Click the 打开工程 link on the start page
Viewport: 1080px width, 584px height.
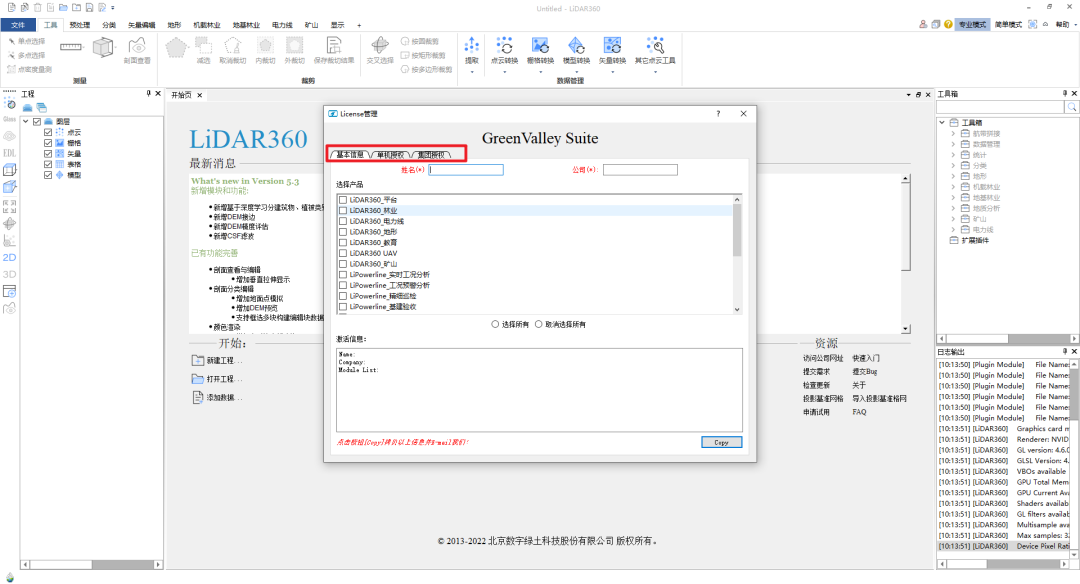pyautogui.click(x=220, y=379)
